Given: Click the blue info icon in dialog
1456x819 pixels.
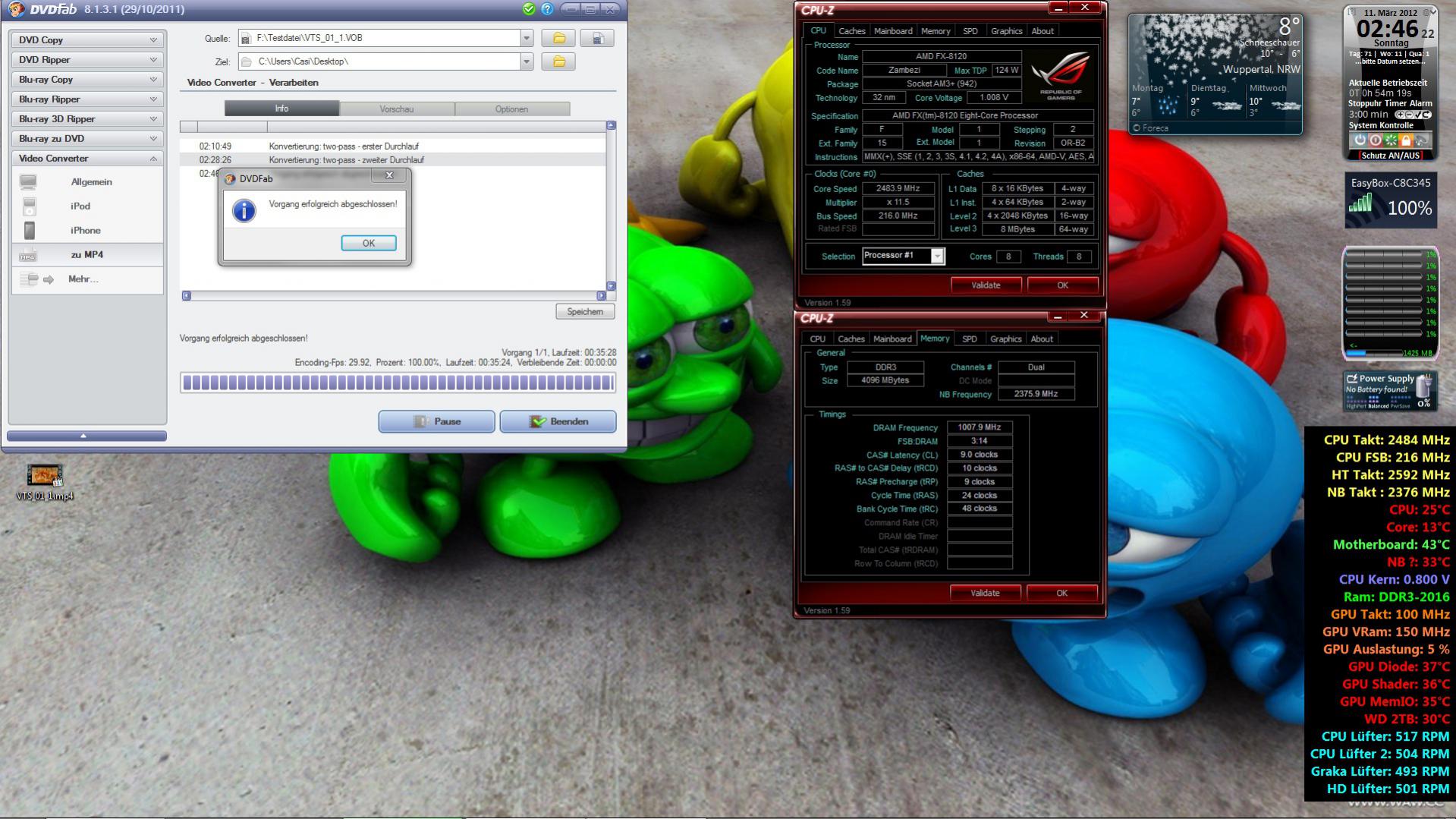Looking at the screenshot, I should click(244, 211).
